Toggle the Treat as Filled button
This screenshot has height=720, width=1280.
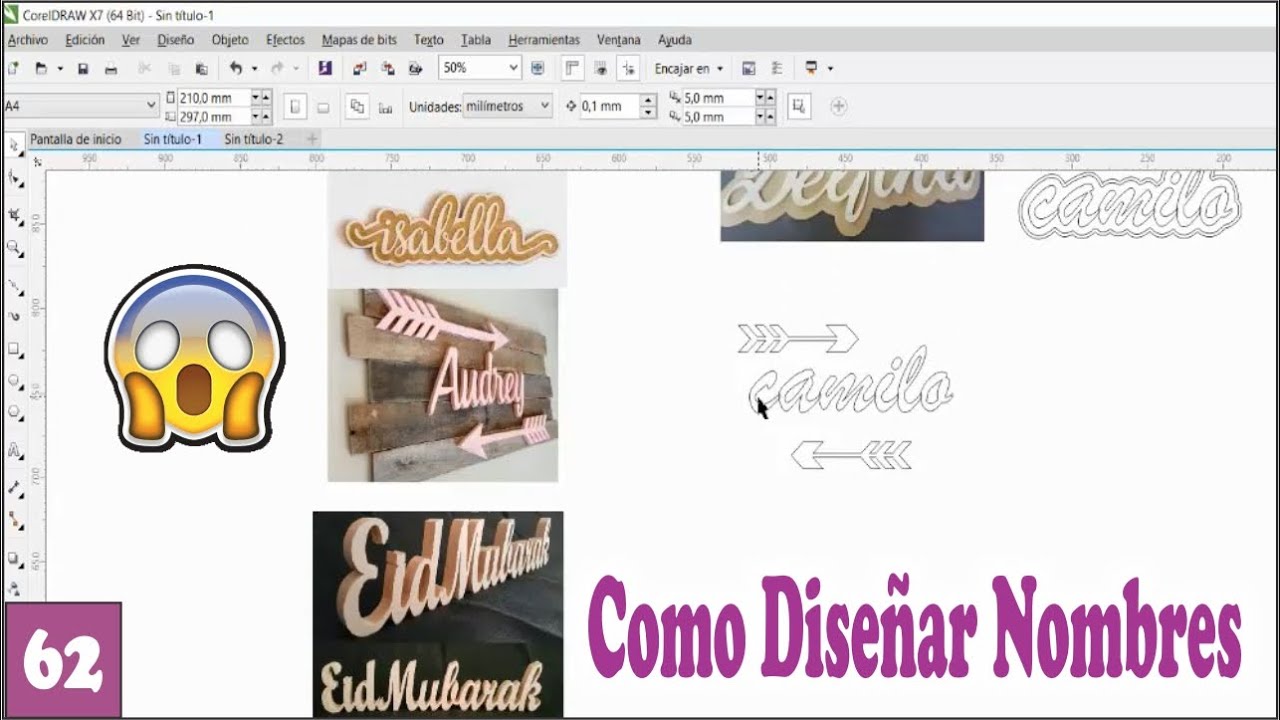798,106
